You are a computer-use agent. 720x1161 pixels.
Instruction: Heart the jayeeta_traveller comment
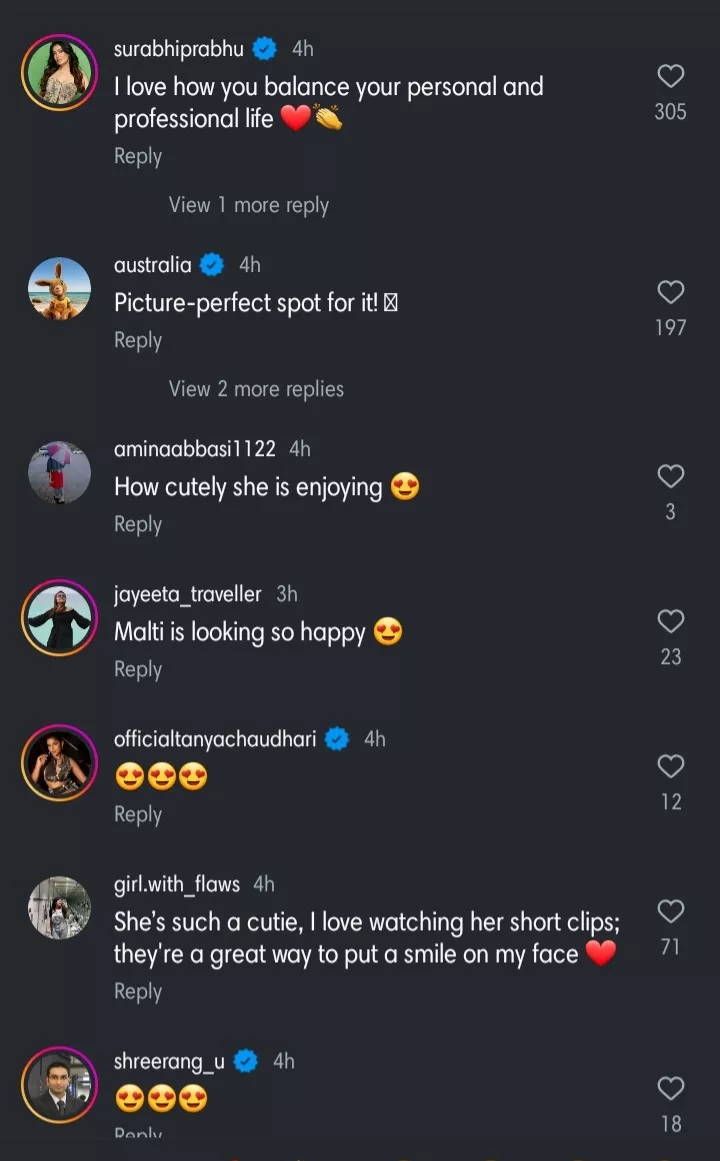670,622
